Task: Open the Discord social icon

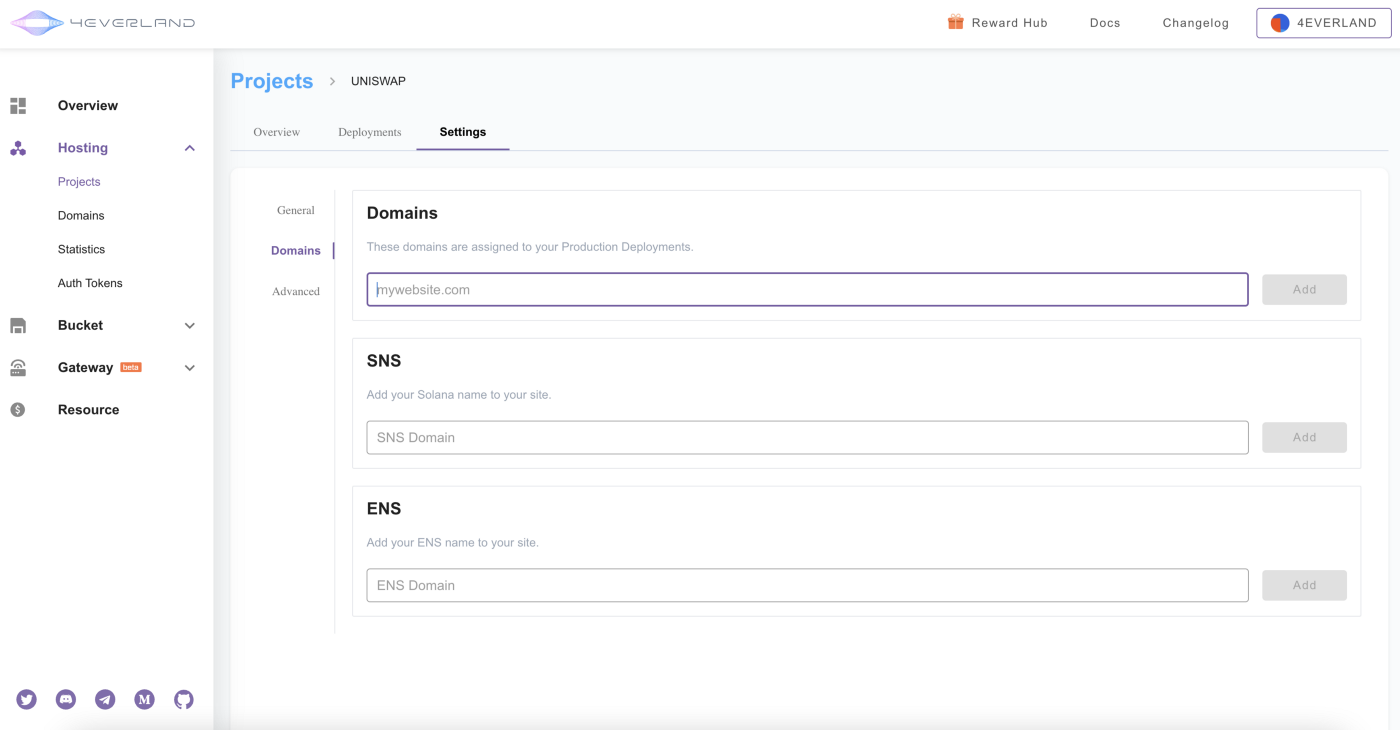Action: (x=66, y=700)
